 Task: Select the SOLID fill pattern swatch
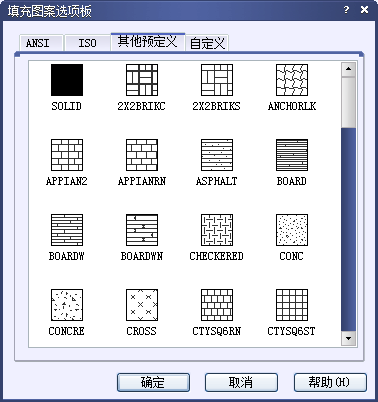click(x=67, y=80)
